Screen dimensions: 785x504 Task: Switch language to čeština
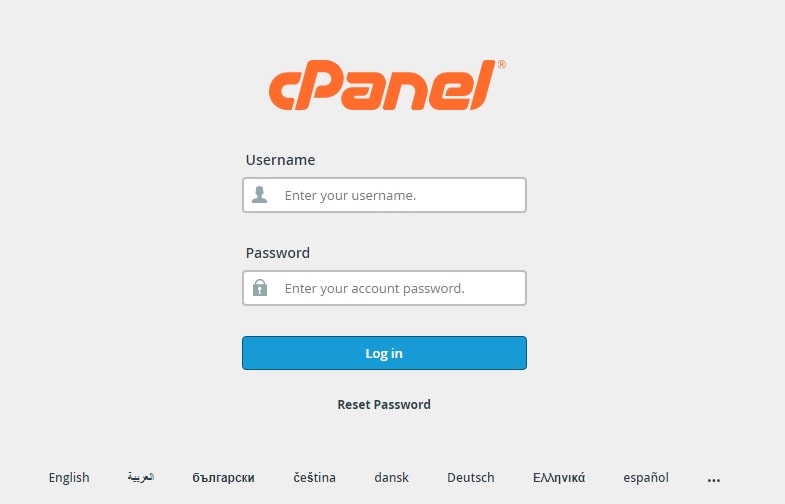pos(315,478)
